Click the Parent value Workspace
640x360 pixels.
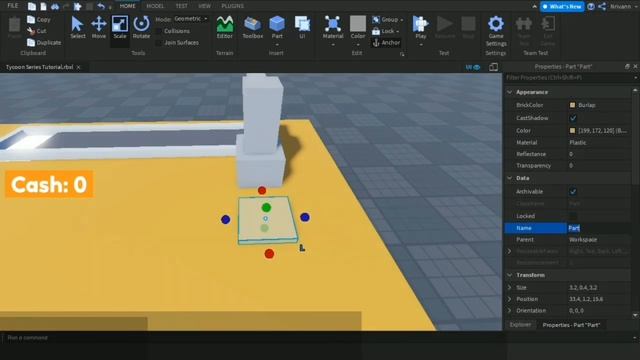click(x=583, y=240)
